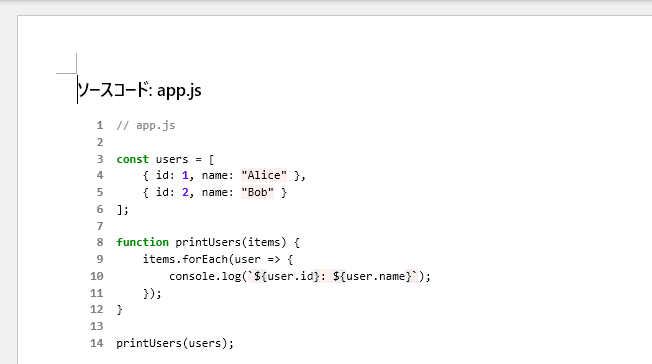652x364 pixels.
Task: Click the heading ソースコード: app.js
Action: coord(139,90)
